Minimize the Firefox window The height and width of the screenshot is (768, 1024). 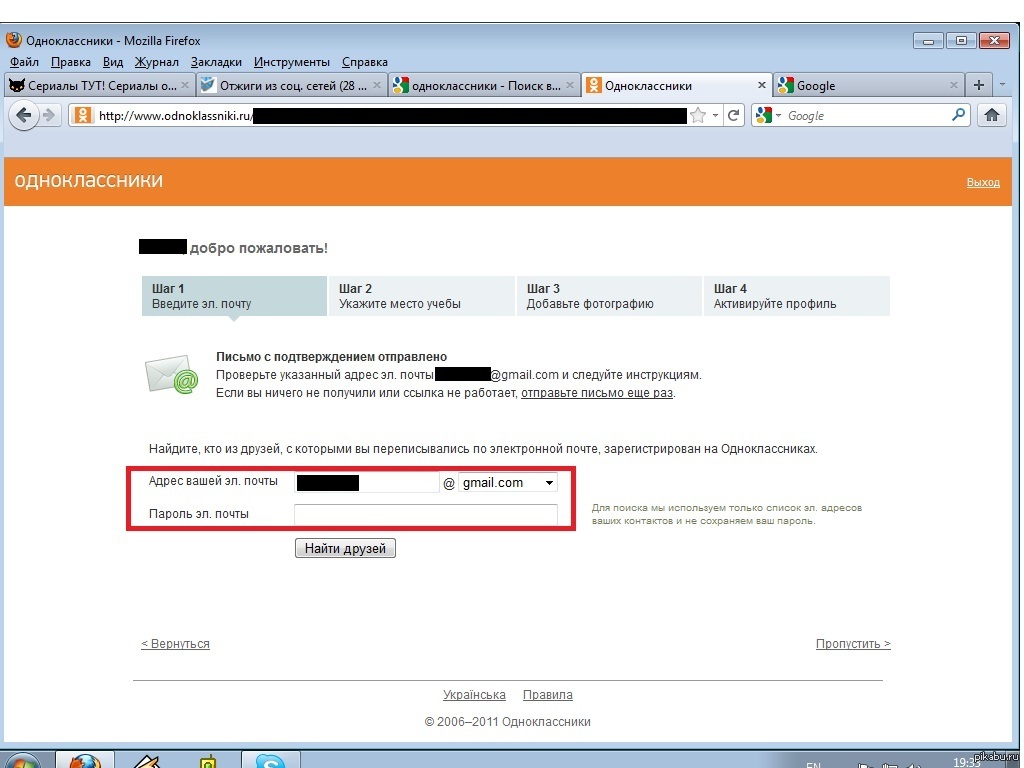pyautogui.click(x=927, y=40)
